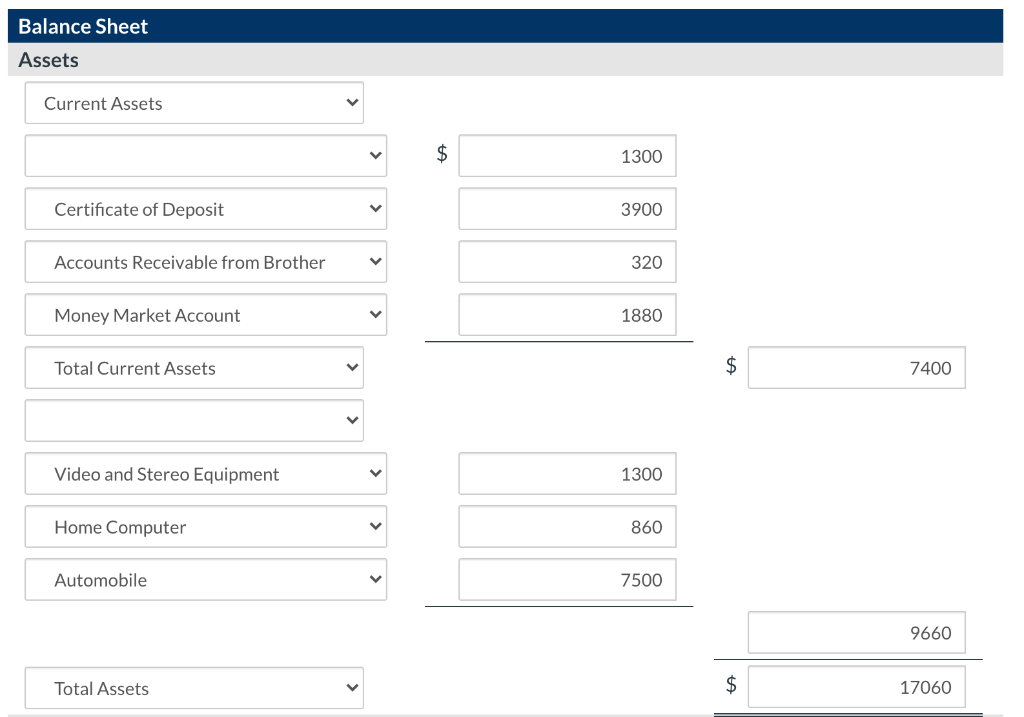1024x717 pixels.
Task: Select the 17060 Total Assets amount field
Action: point(856,686)
